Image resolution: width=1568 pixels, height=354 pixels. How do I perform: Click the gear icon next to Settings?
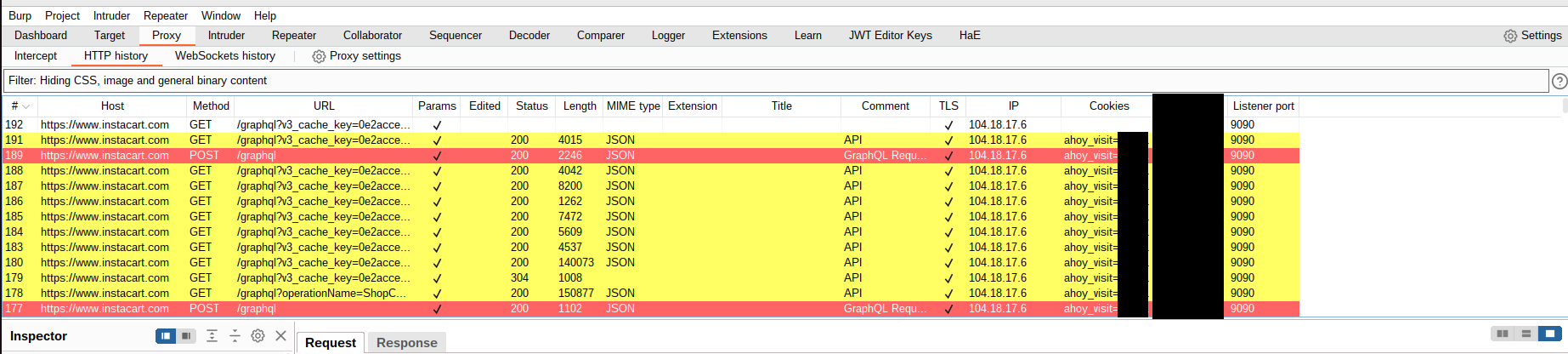click(1510, 36)
